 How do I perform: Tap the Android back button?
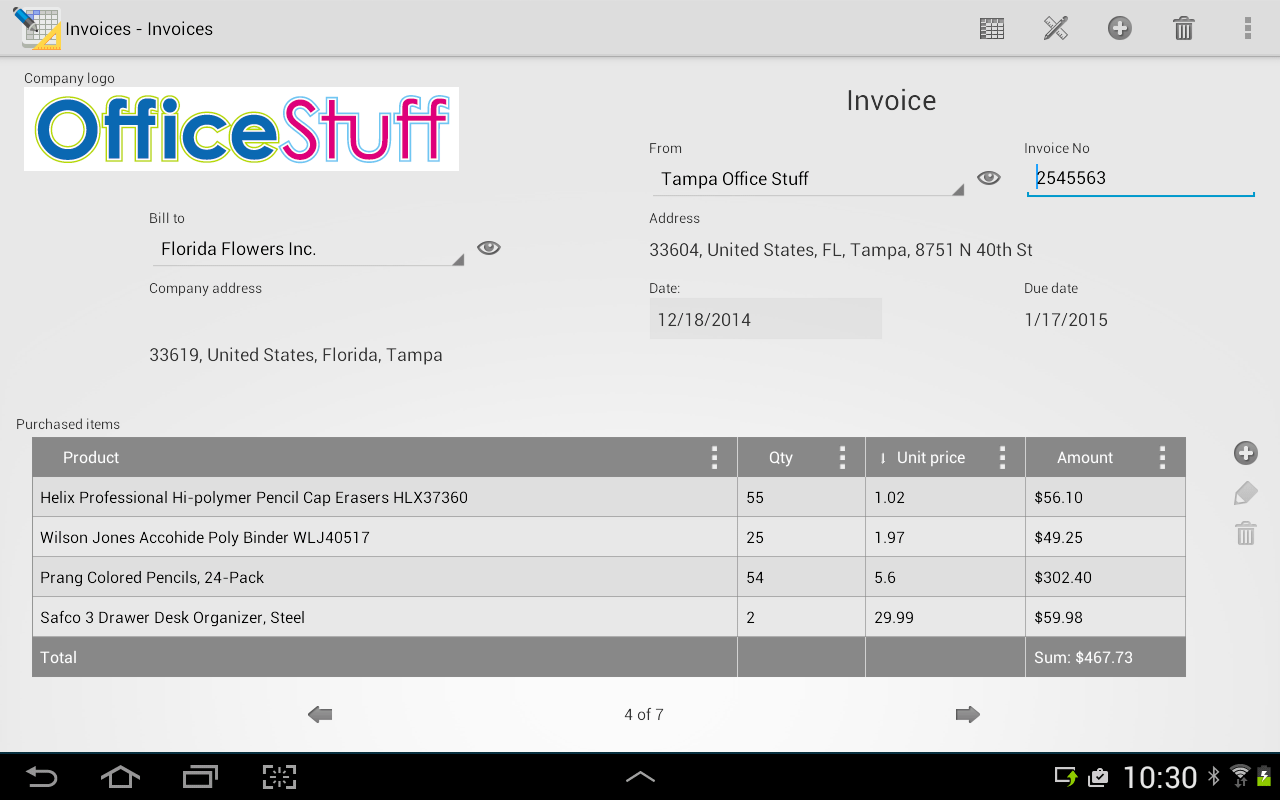[41, 777]
